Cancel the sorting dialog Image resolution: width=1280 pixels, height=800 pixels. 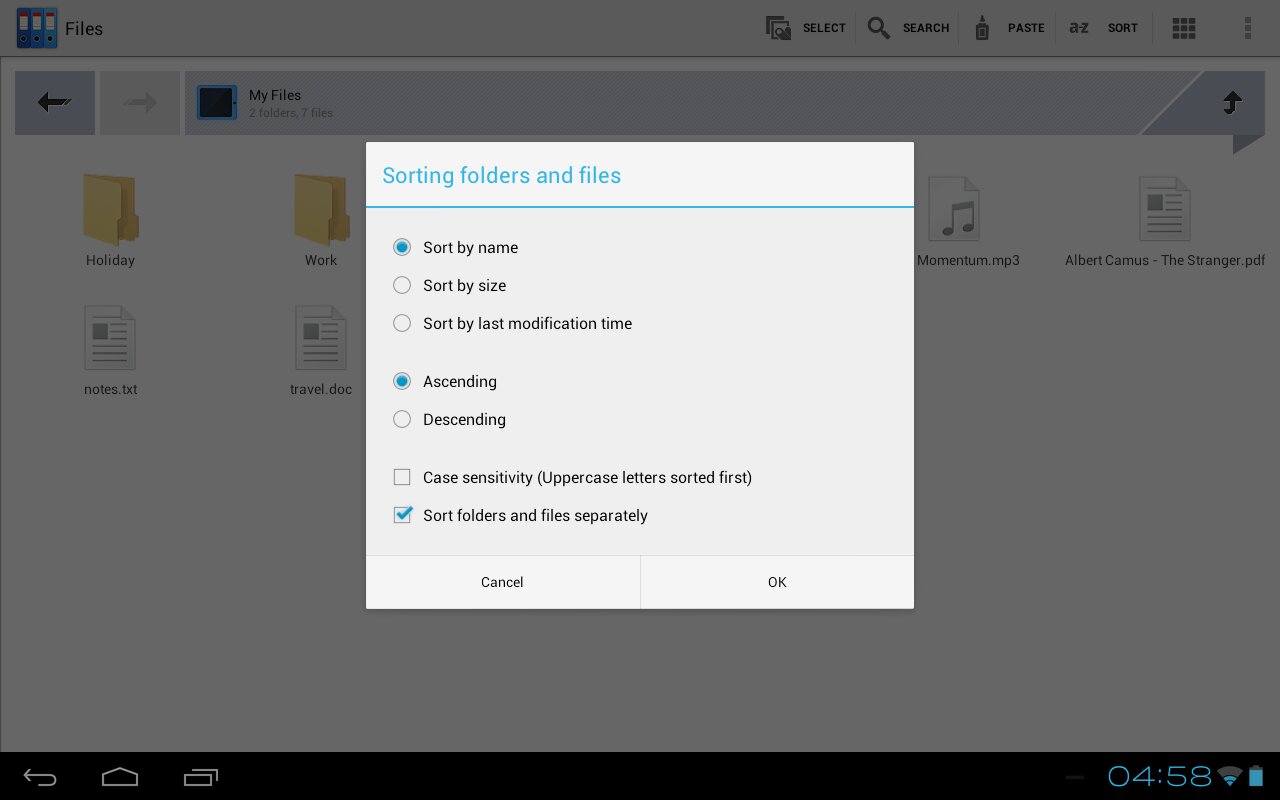pos(502,582)
